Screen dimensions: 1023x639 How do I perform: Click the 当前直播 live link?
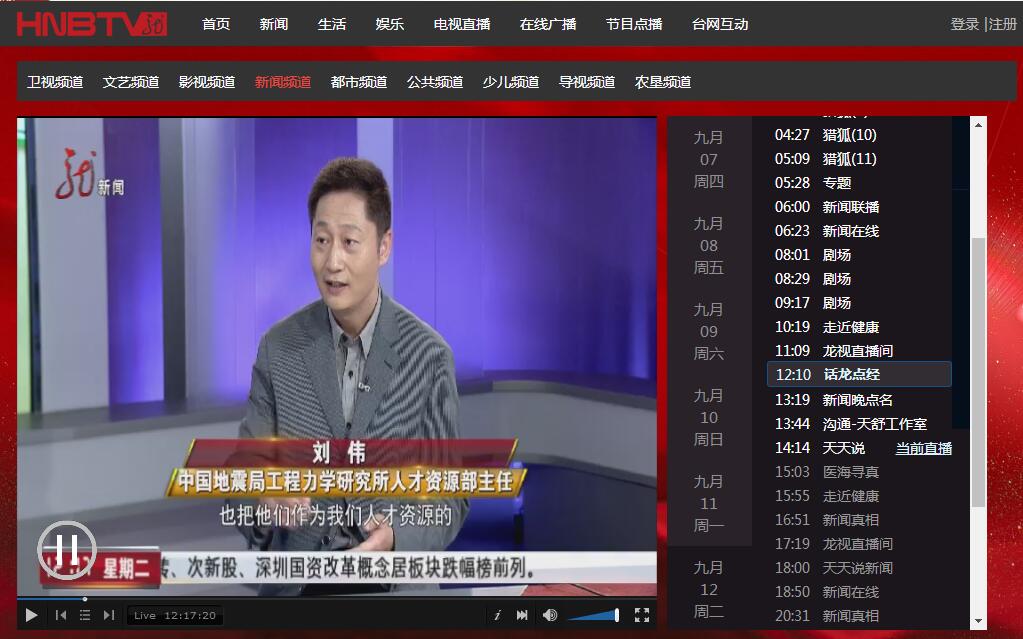tap(923, 448)
